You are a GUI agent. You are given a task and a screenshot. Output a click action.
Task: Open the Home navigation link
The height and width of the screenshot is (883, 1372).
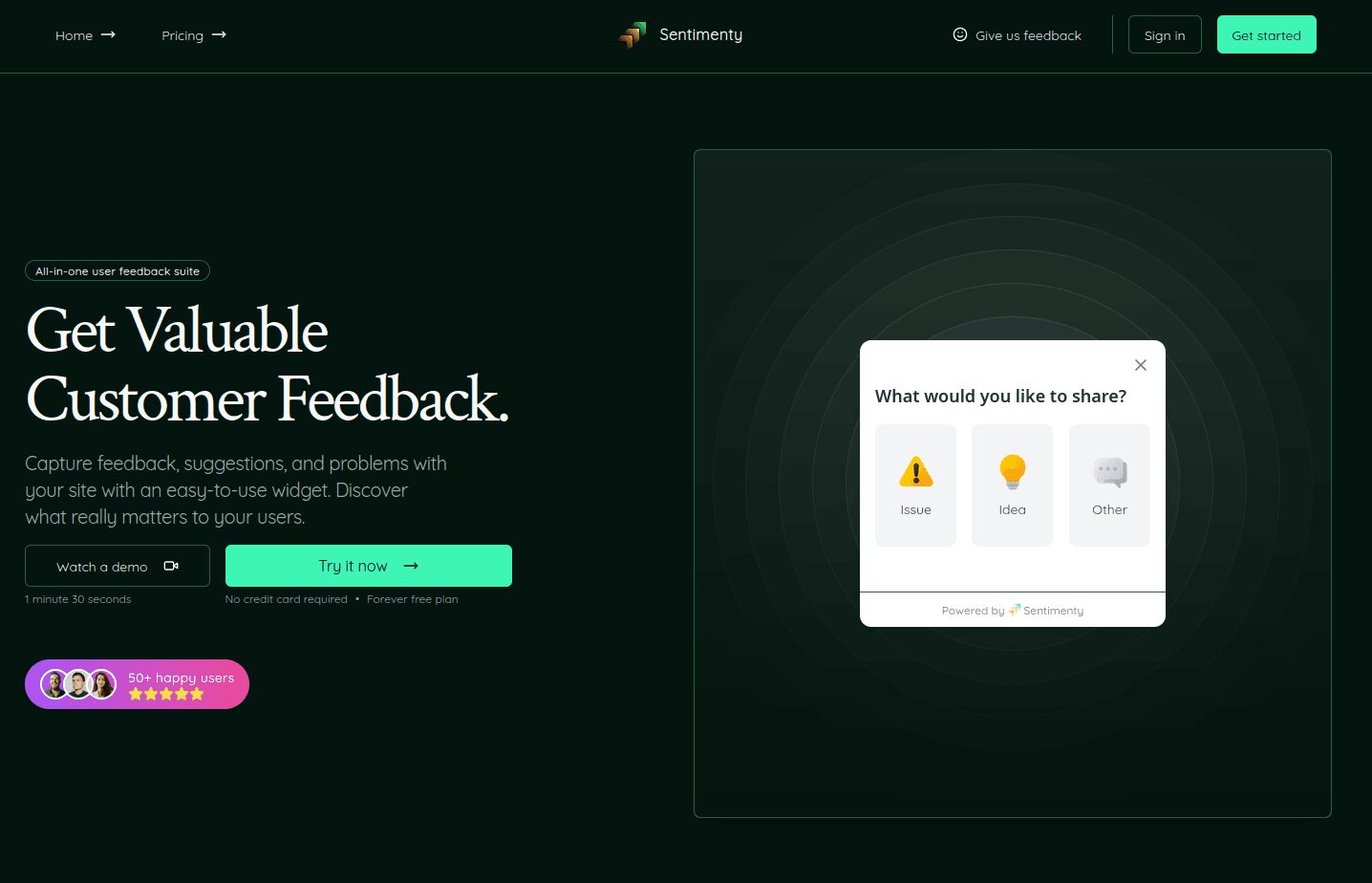pyautogui.click(x=74, y=35)
